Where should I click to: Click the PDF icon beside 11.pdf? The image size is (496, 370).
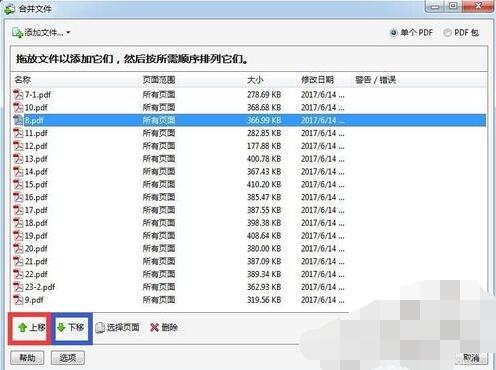coord(18,133)
